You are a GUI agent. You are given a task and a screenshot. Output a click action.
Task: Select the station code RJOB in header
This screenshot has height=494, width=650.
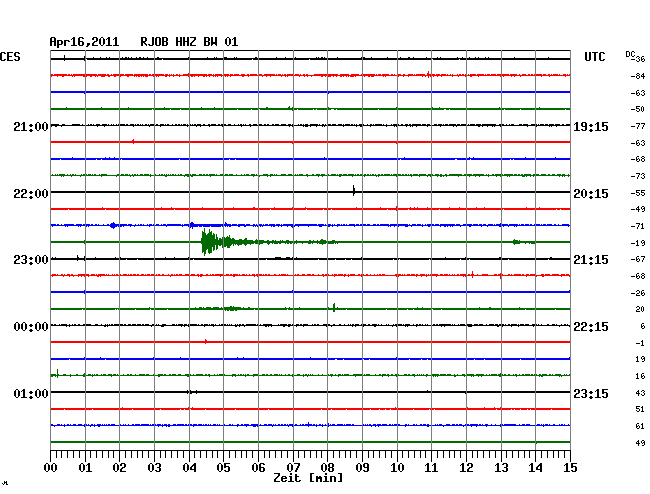(154, 42)
